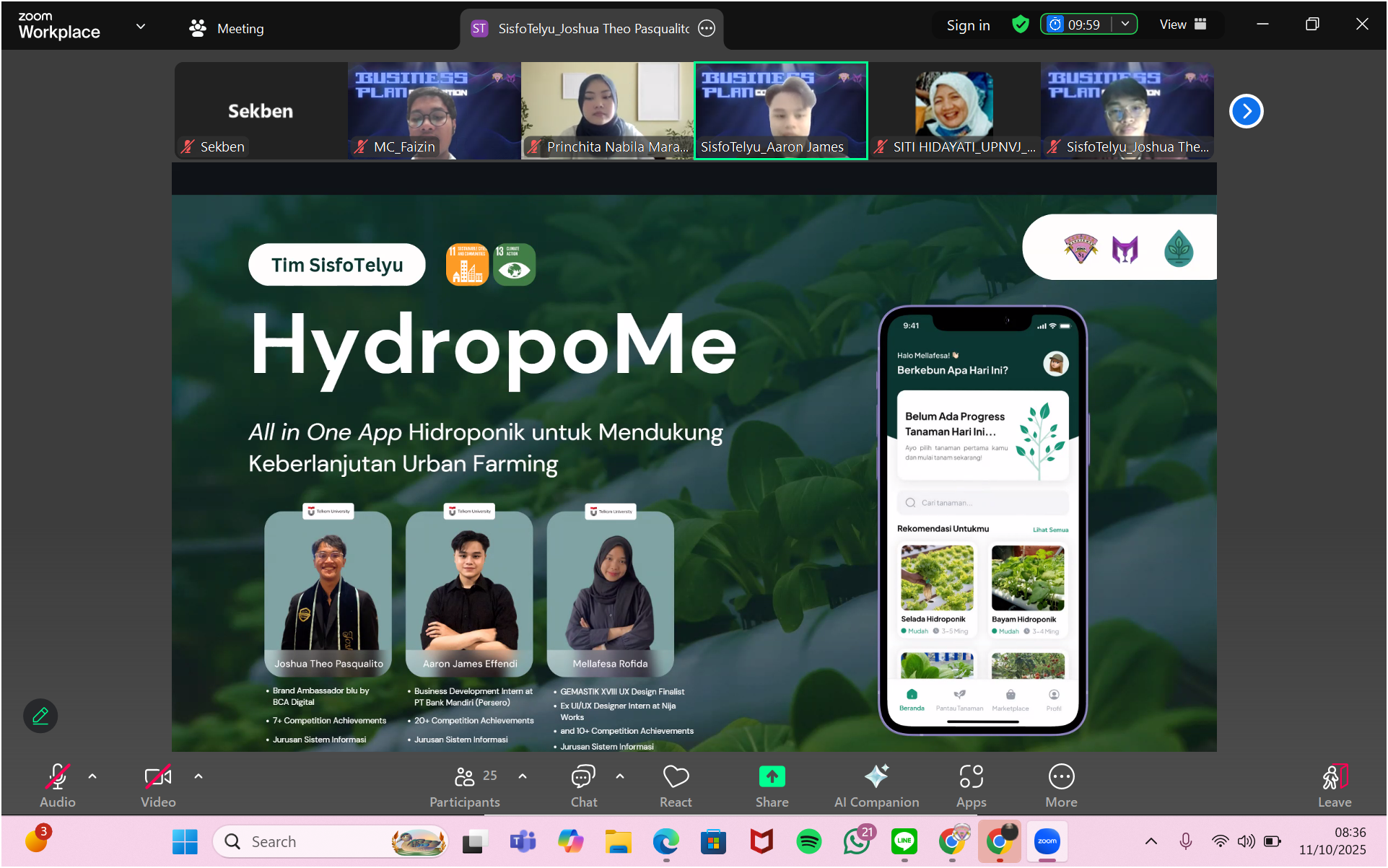The image size is (1388, 868).
Task: Click the More ellipsis toolbar icon
Action: click(1061, 778)
